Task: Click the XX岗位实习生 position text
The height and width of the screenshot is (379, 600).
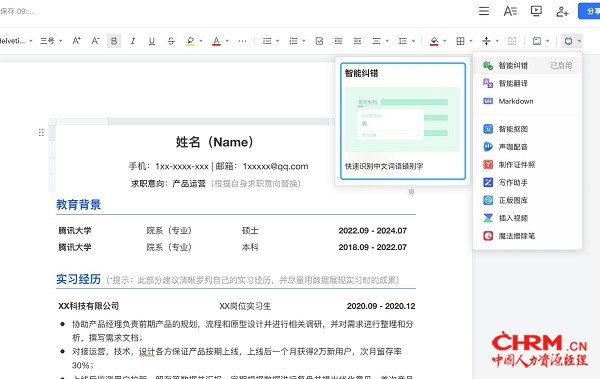Action: (x=245, y=306)
